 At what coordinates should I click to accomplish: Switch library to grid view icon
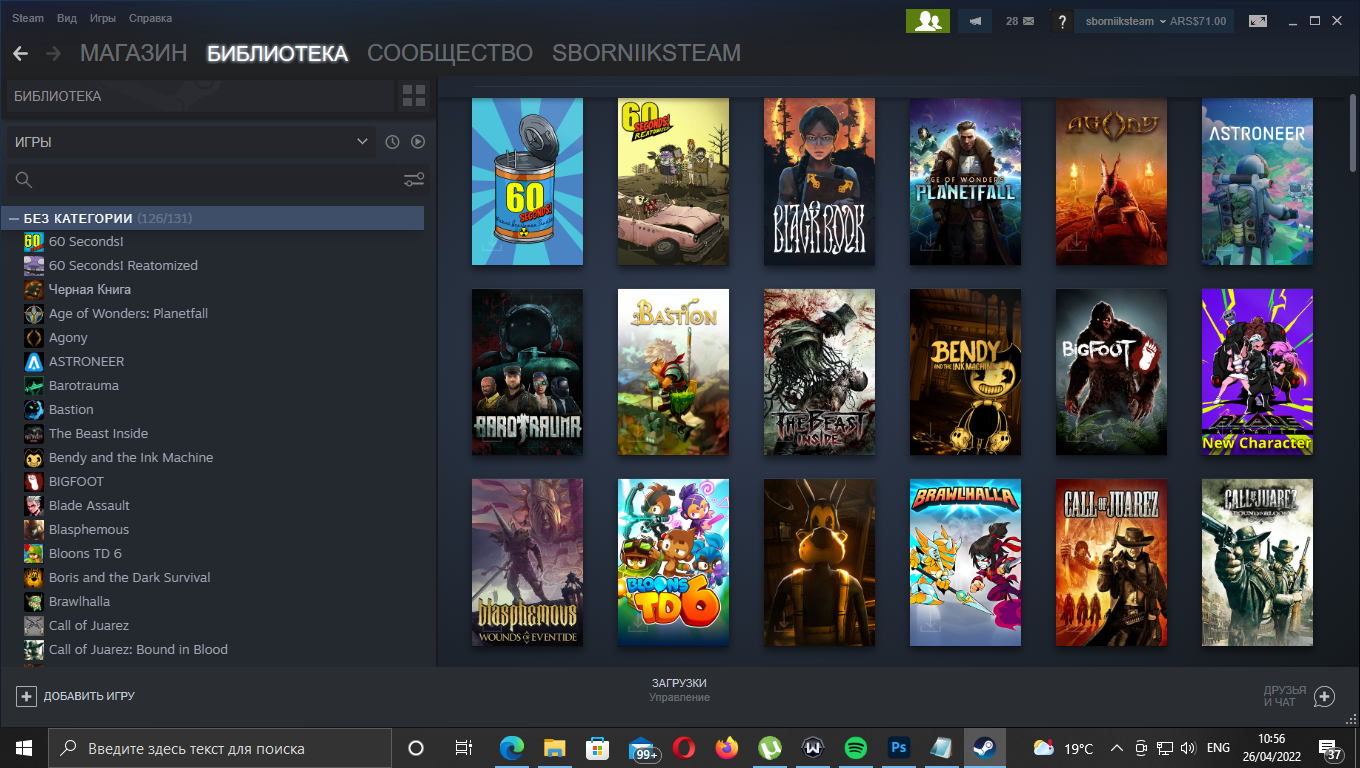[x=414, y=96]
